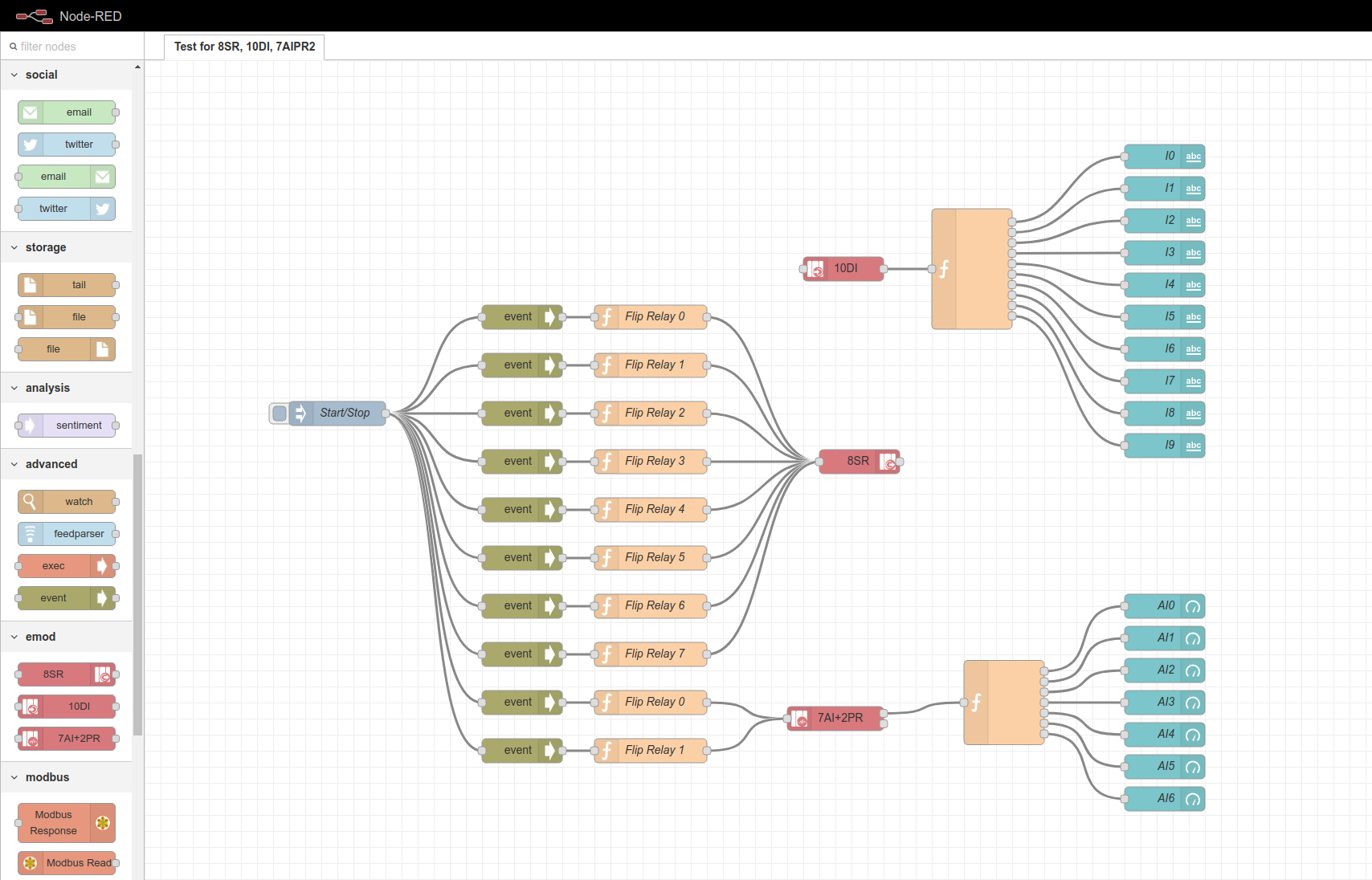Image resolution: width=1372 pixels, height=880 pixels.
Task: Select the I9 text output node
Action: click(1165, 446)
